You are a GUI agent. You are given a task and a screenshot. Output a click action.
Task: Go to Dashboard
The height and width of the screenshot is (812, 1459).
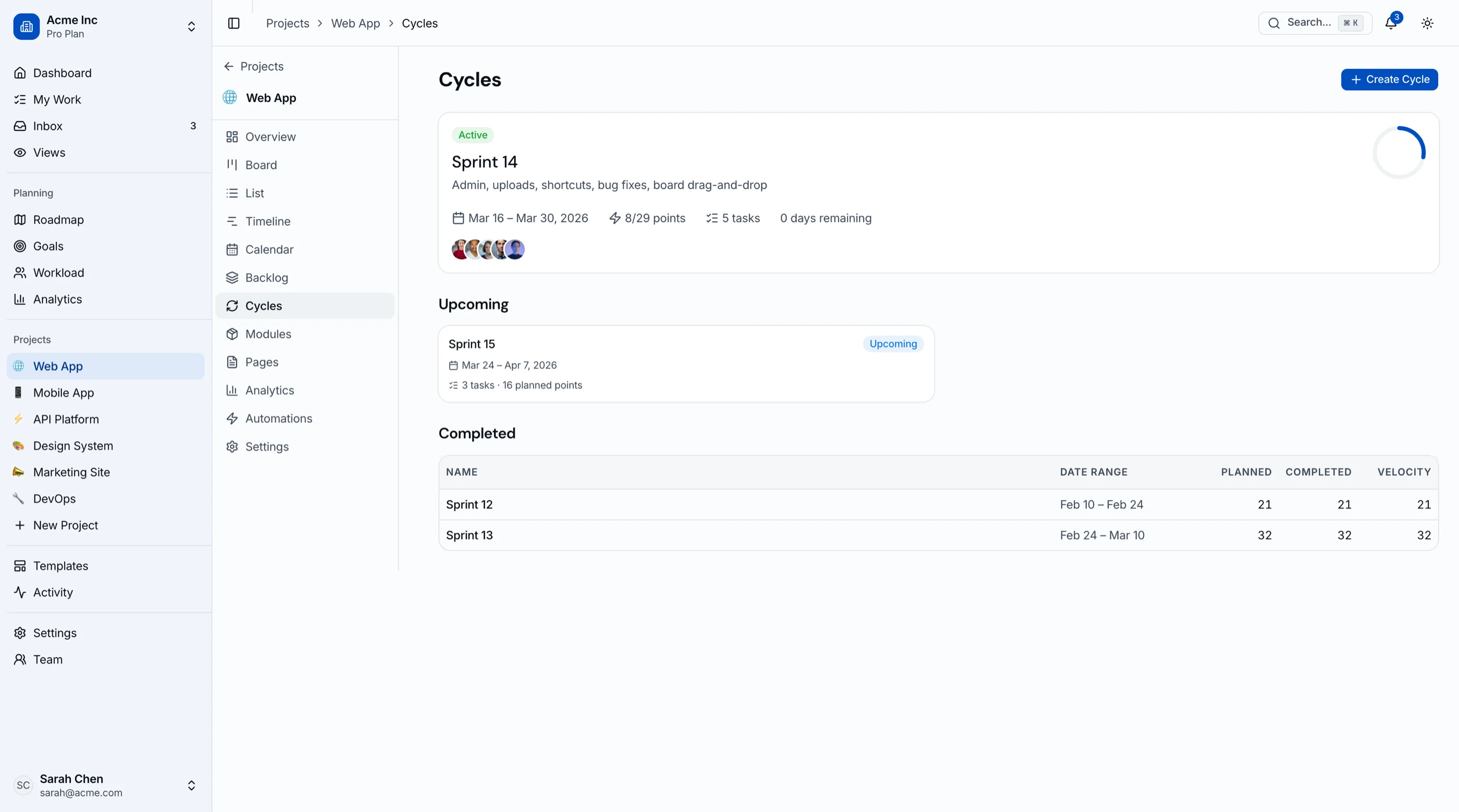(x=106, y=73)
